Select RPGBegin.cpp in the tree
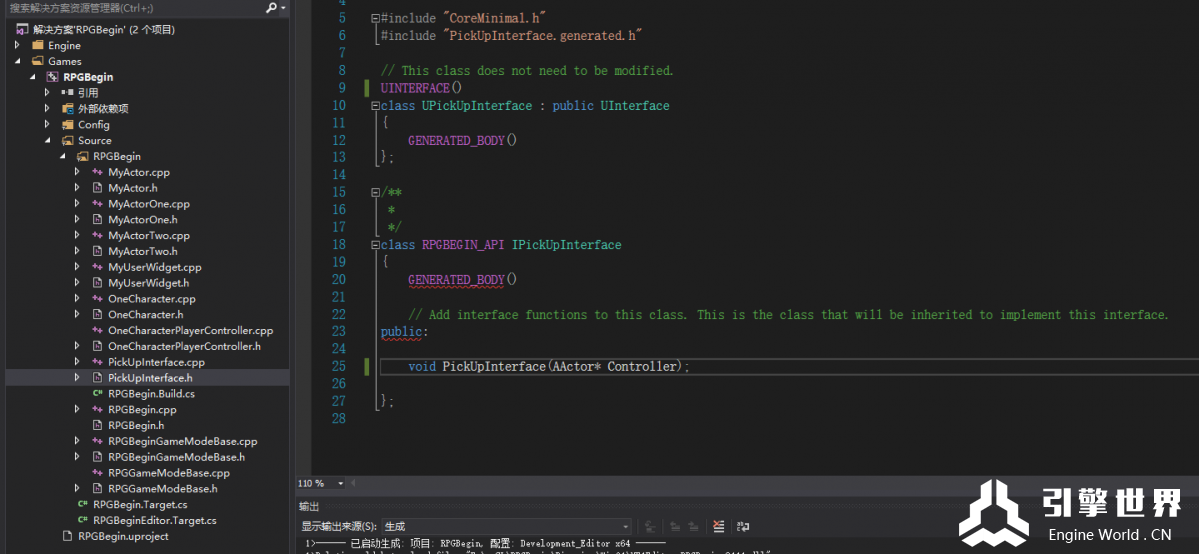1199x554 pixels. (x=142, y=410)
